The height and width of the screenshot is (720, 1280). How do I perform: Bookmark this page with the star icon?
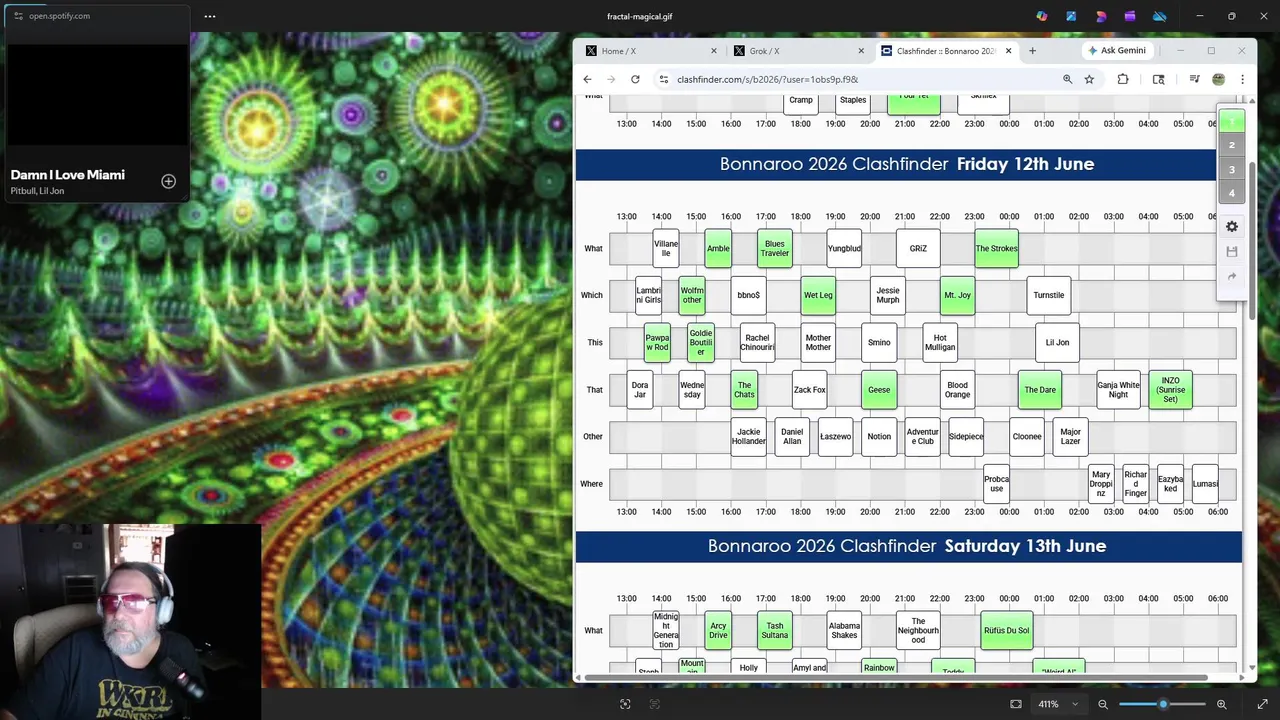1089,79
